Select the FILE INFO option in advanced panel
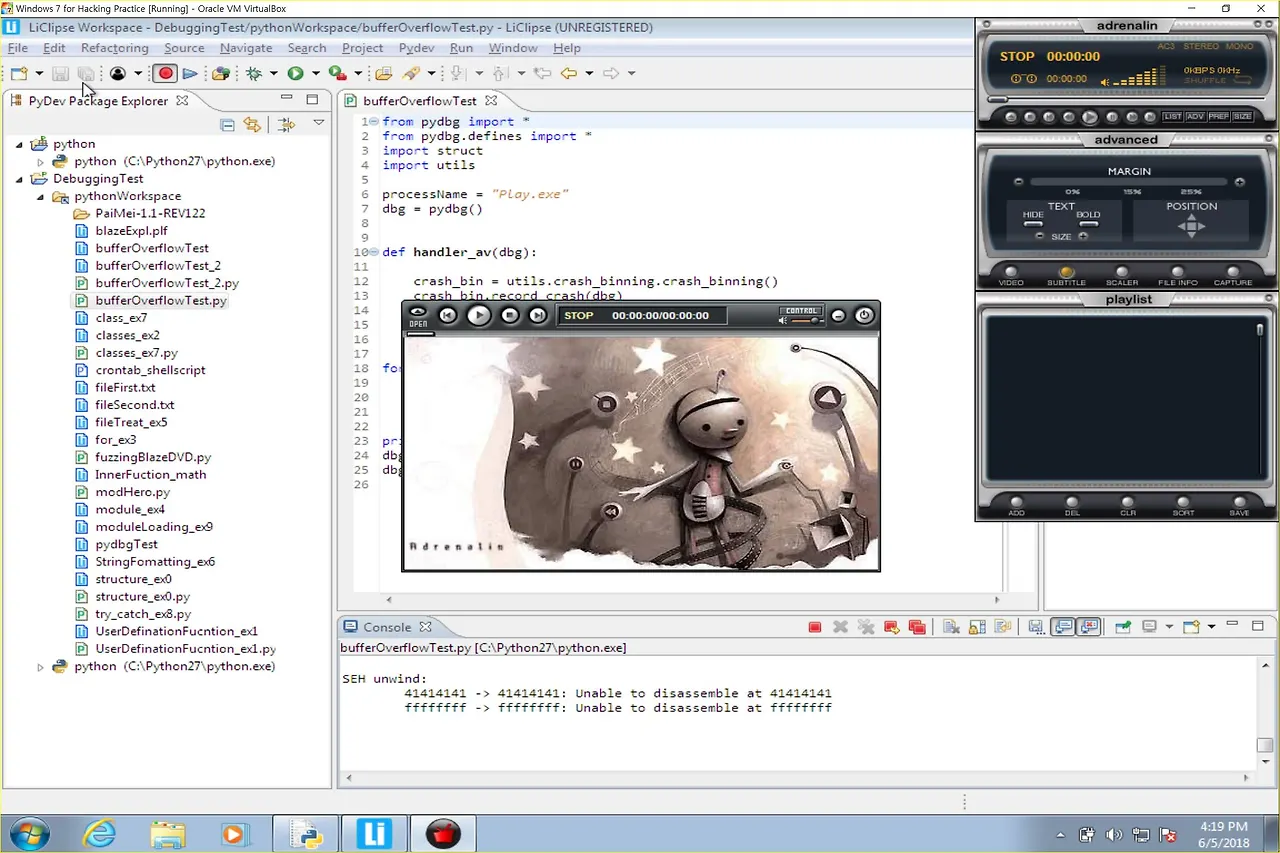 click(1178, 271)
